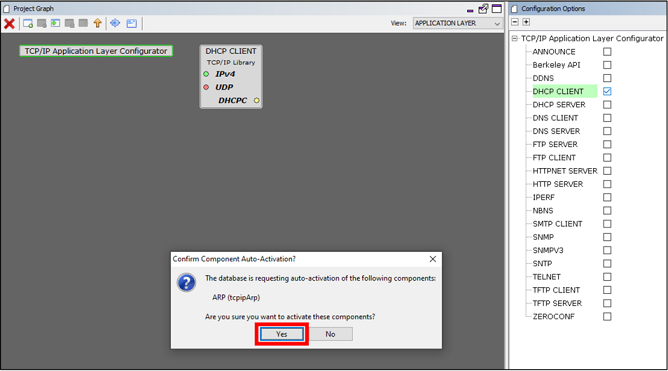Select the TCP/IP Application Layer Configurator graph block
This screenshot has width=668, height=371.
96,51
